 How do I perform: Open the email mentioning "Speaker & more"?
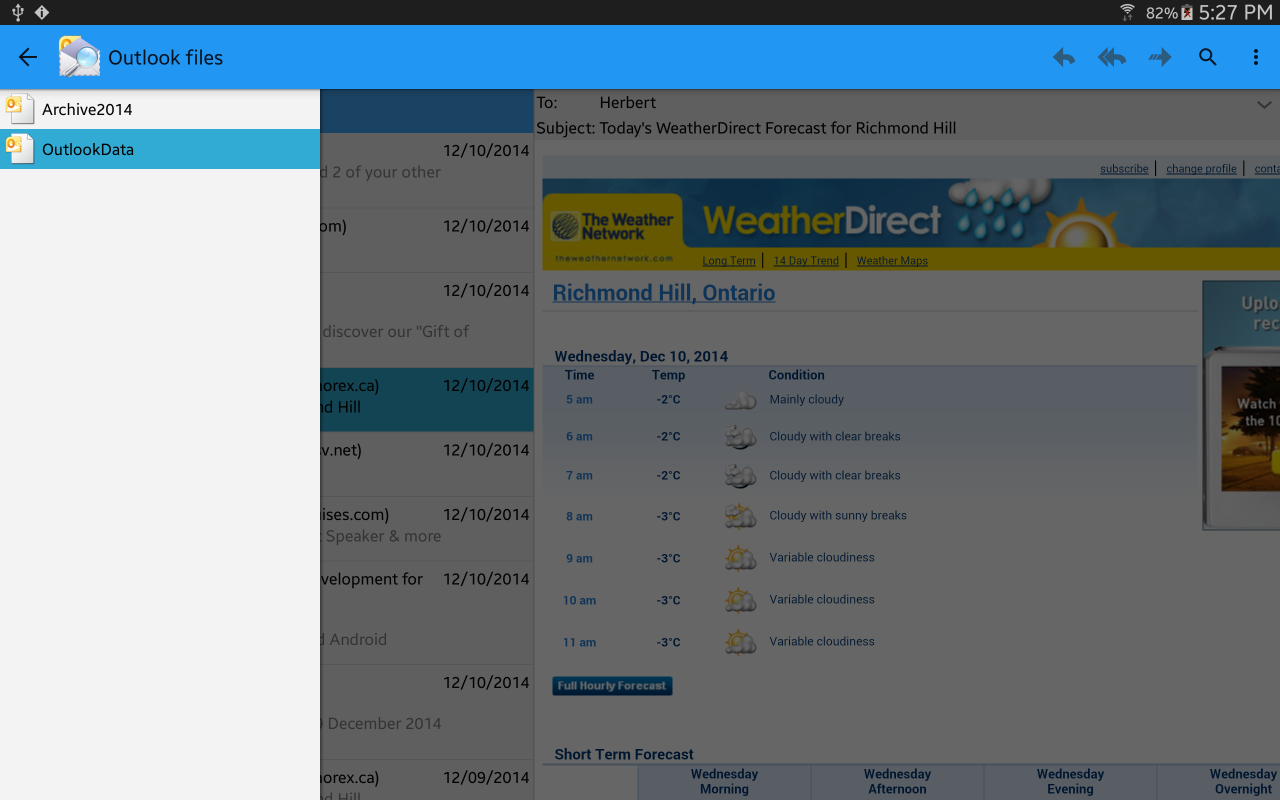(427, 529)
